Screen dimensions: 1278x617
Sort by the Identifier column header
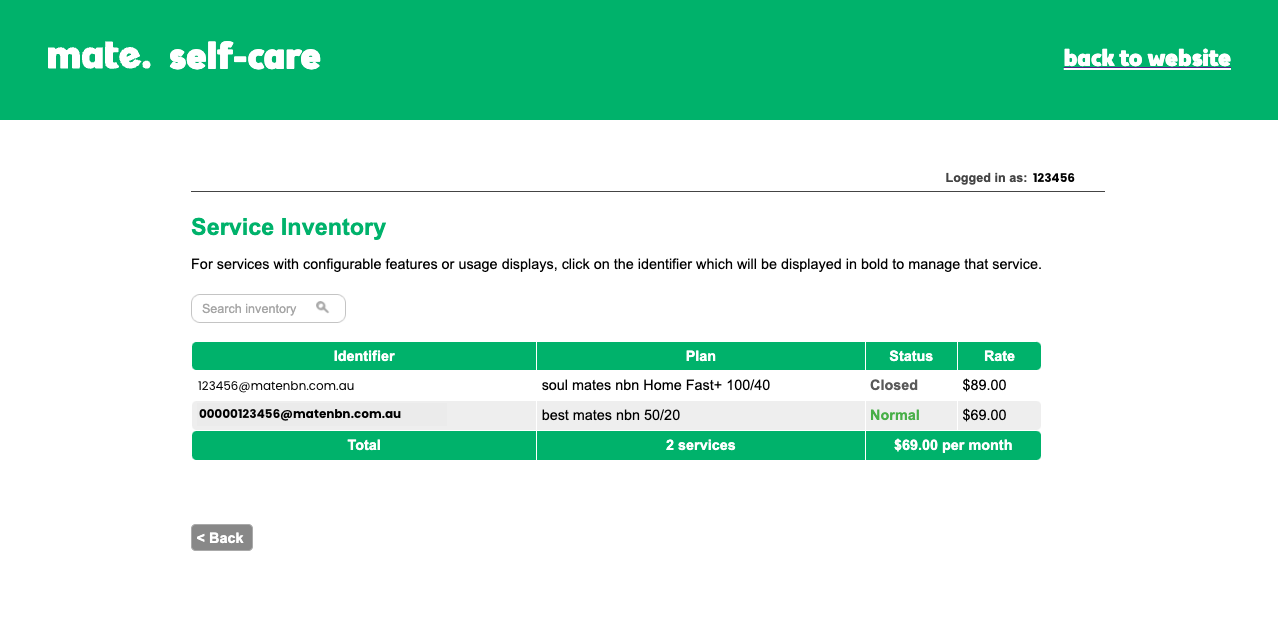click(364, 356)
